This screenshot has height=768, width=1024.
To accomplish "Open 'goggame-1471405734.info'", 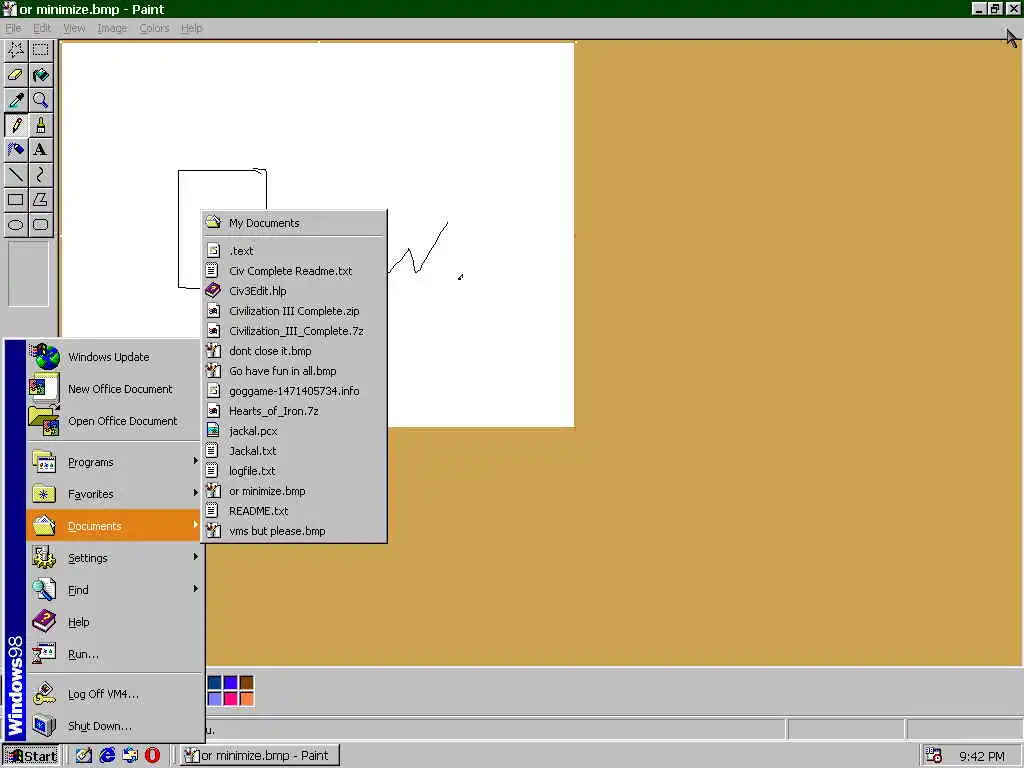I will coord(294,391).
